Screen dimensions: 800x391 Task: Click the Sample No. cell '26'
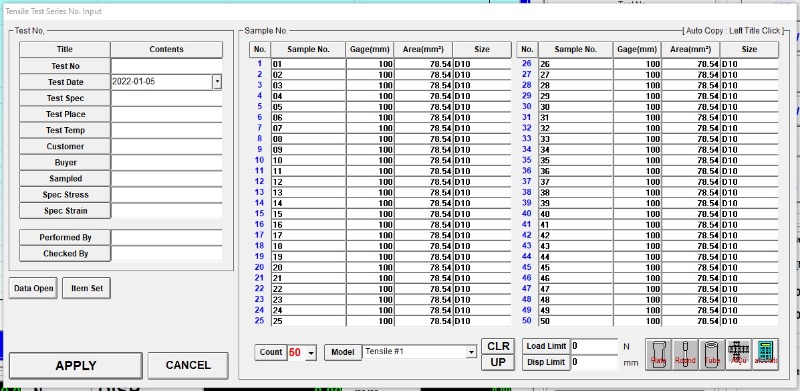coord(576,64)
